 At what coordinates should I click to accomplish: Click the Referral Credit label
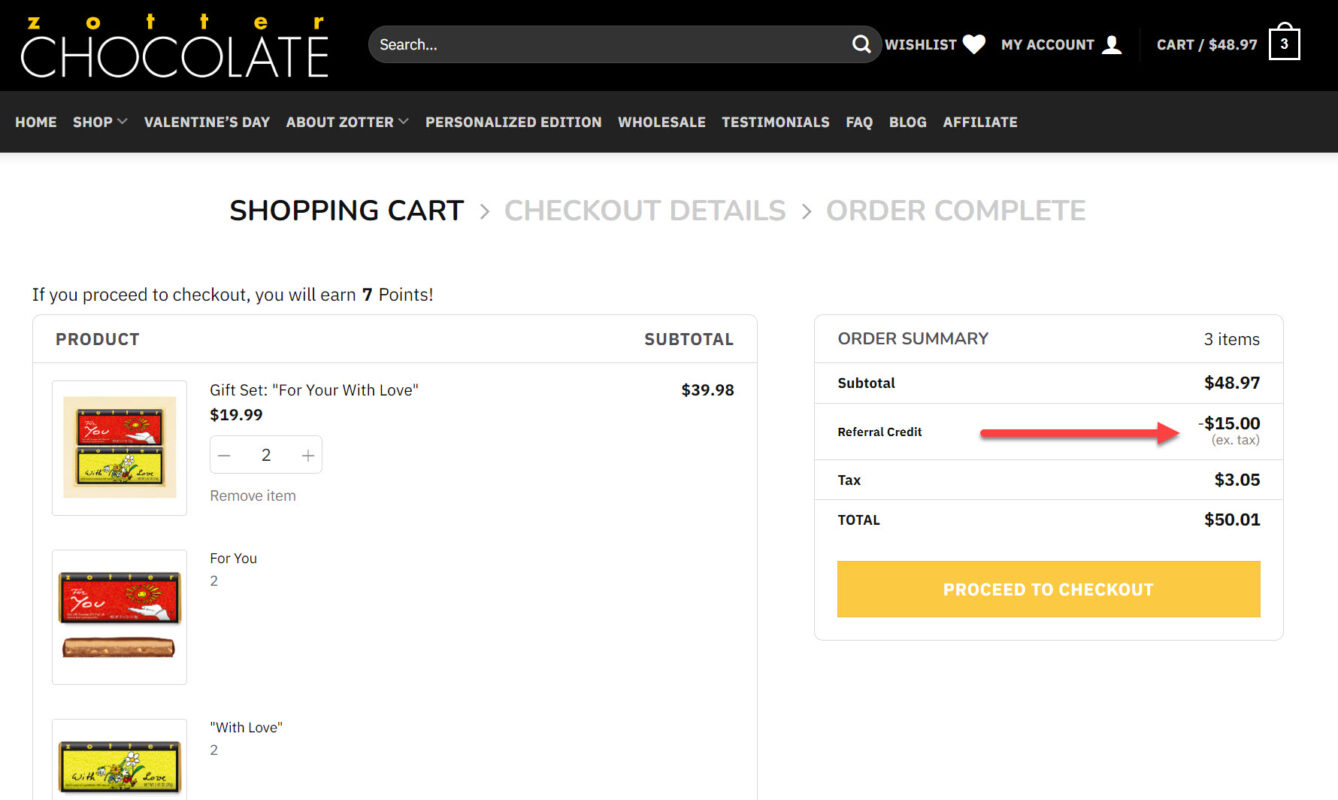click(880, 432)
